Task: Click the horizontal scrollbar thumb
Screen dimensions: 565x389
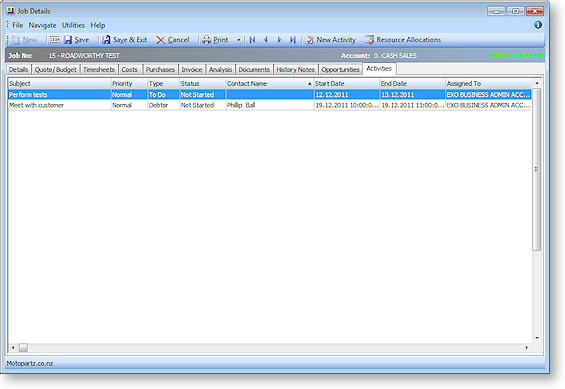Action: click(x=23, y=348)
